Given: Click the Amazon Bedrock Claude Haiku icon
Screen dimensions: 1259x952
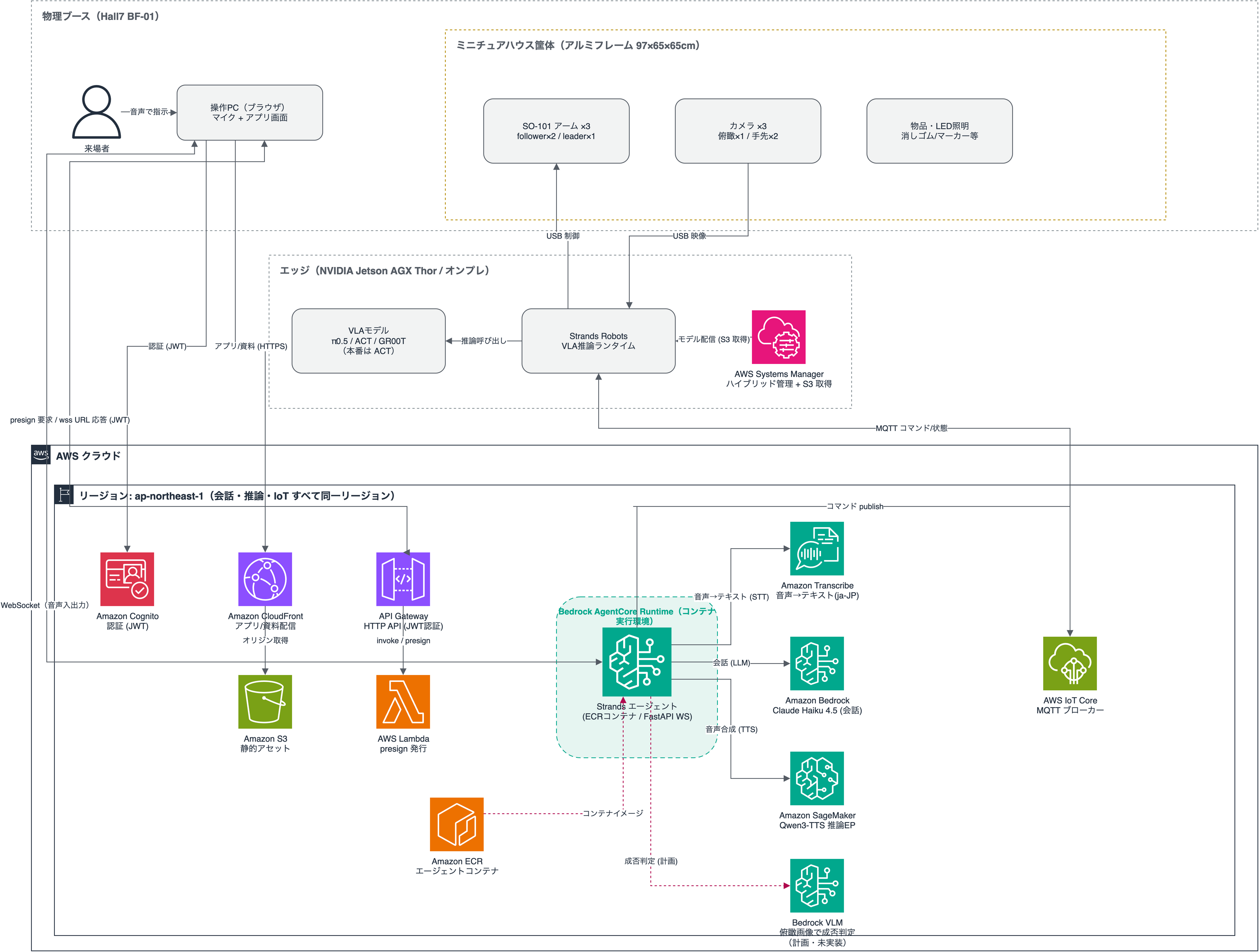Looking at the screenshot, I should click(x=817, y=664).
